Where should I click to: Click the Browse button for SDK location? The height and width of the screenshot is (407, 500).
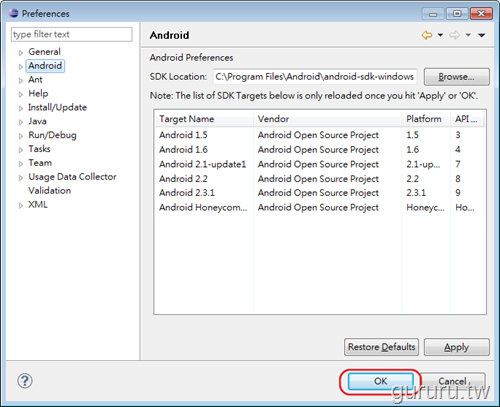pyautogui.click(x=457, y=77)
